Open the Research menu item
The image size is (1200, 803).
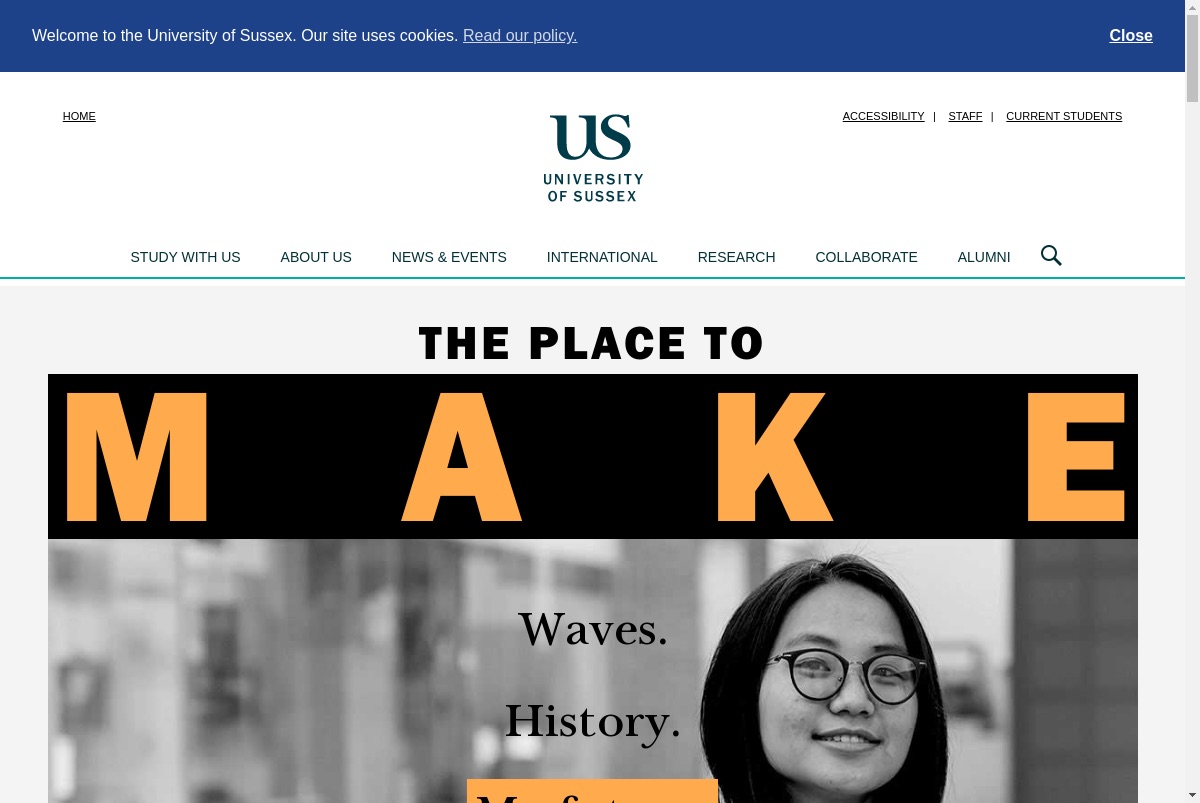coord(736,257)
